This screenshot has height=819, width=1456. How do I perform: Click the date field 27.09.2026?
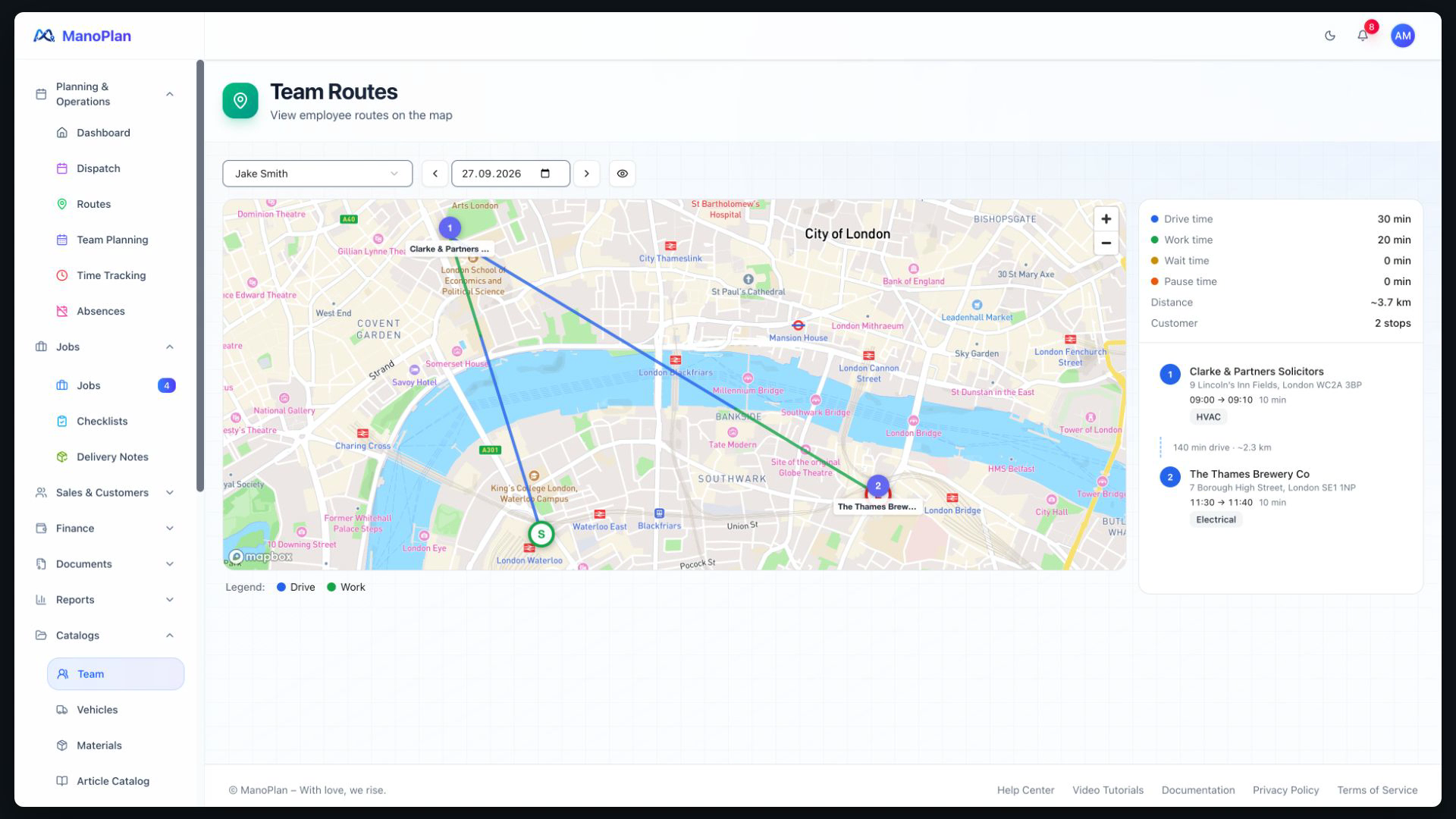tap(510, 174)
